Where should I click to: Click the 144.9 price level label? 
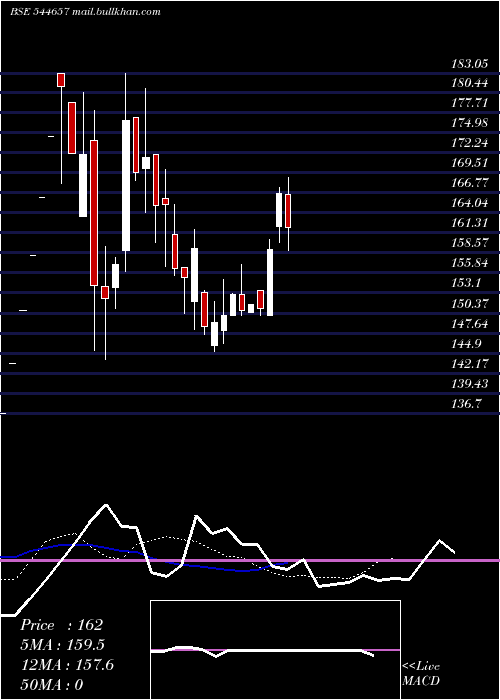(467, 344)
